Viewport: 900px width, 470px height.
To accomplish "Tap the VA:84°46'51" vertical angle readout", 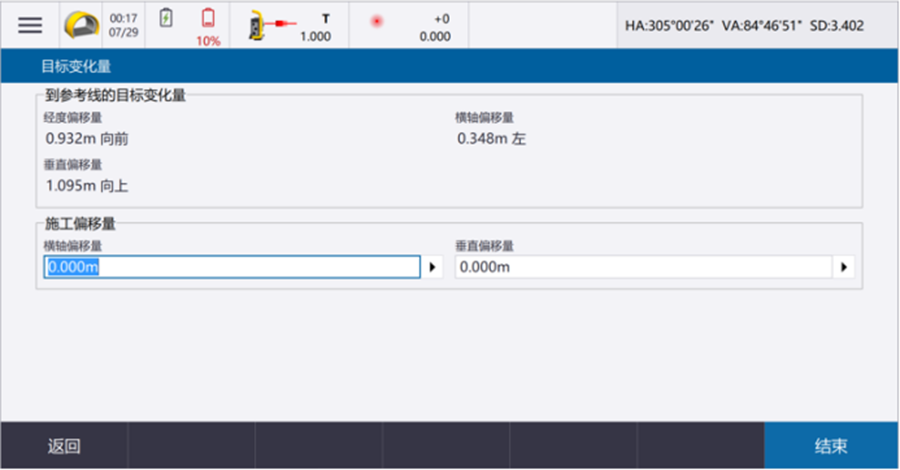I will coord(761,26).
